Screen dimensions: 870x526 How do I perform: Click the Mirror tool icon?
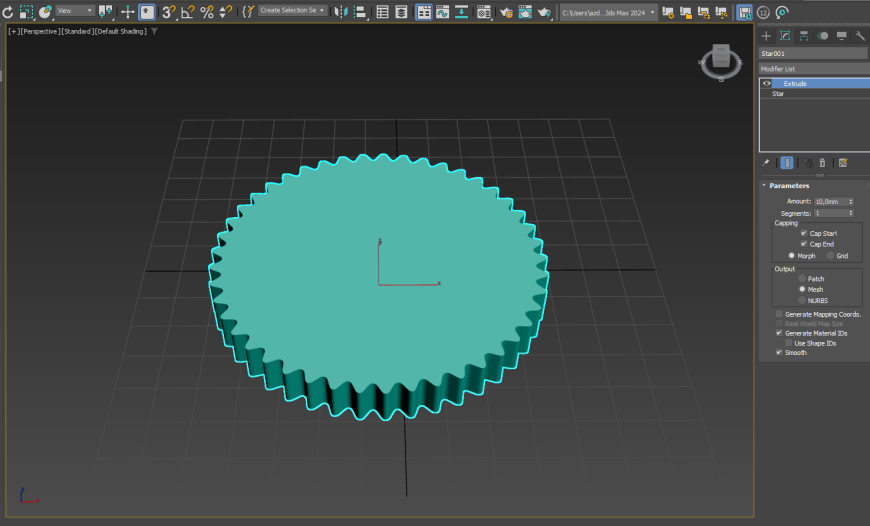point(341,12)
